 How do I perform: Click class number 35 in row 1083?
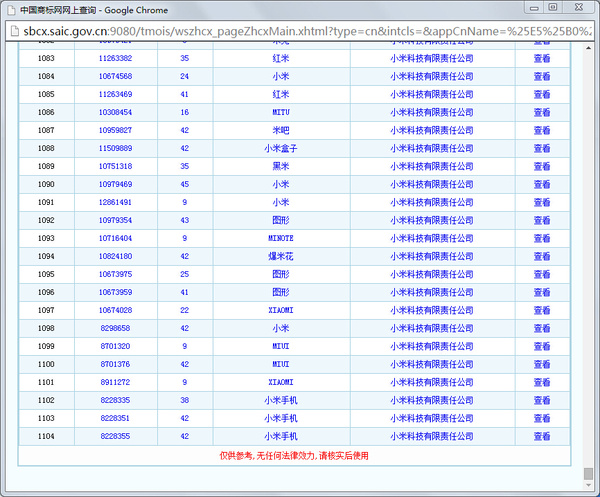pos(185,58)
